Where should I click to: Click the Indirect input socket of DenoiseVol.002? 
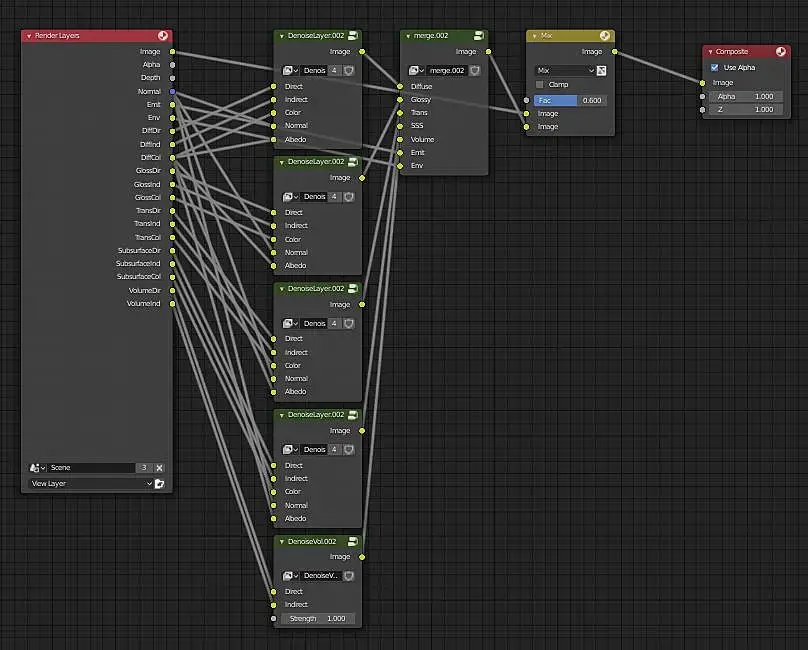tap(274, 605)
